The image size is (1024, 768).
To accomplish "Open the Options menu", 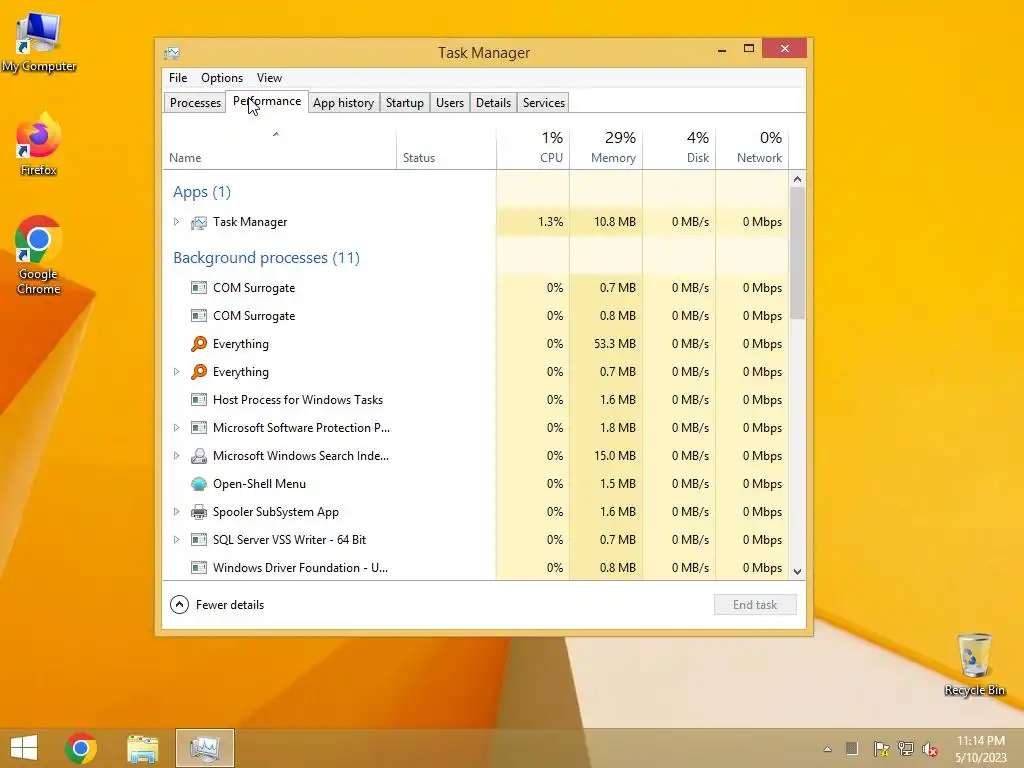I will pos(222,78).
